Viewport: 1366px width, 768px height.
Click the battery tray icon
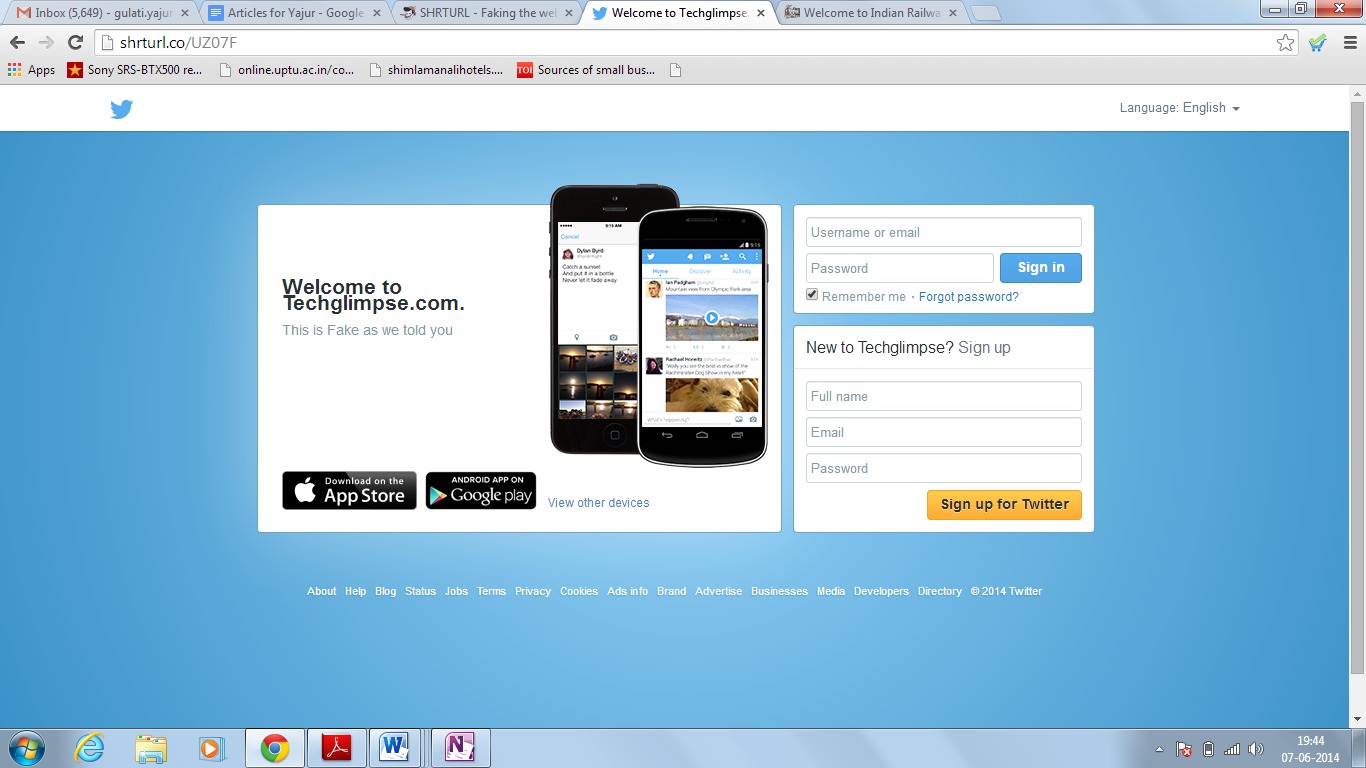pos(1208,749)
